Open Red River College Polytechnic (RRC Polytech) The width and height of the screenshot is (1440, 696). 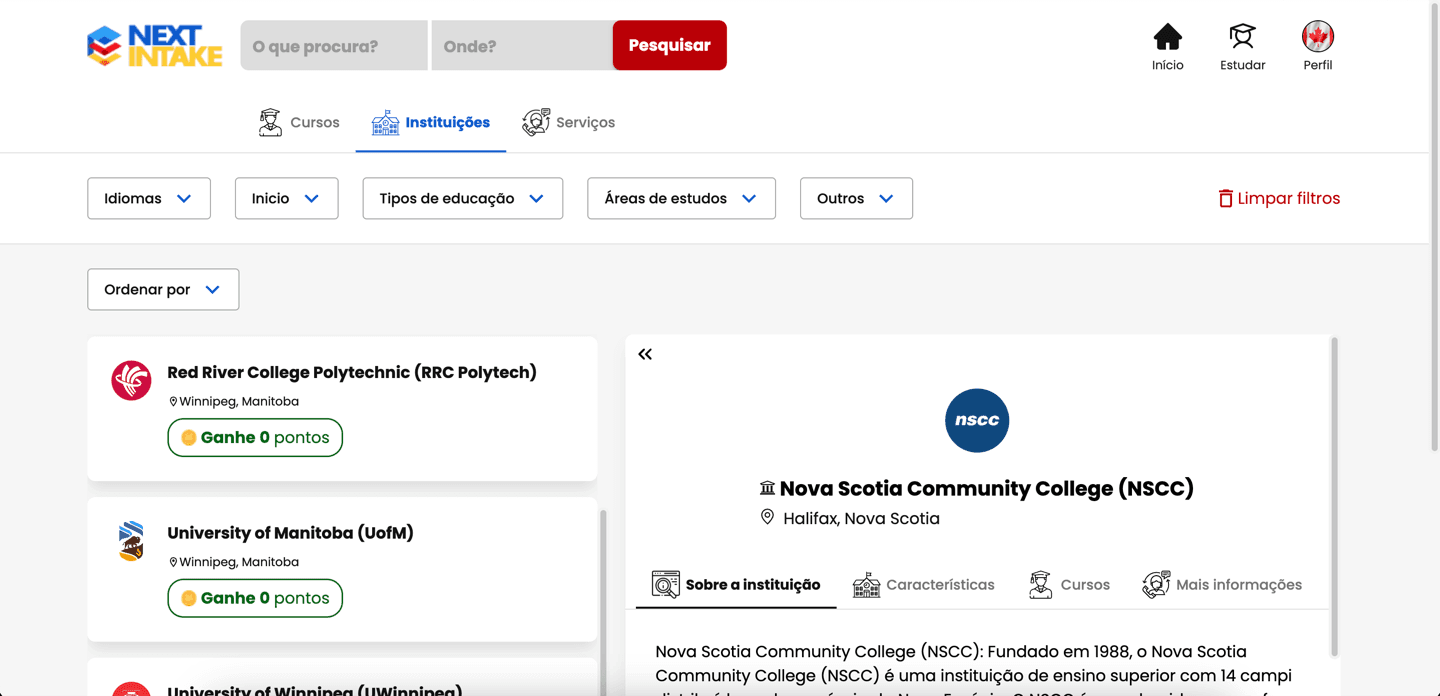tap(352, 372)
